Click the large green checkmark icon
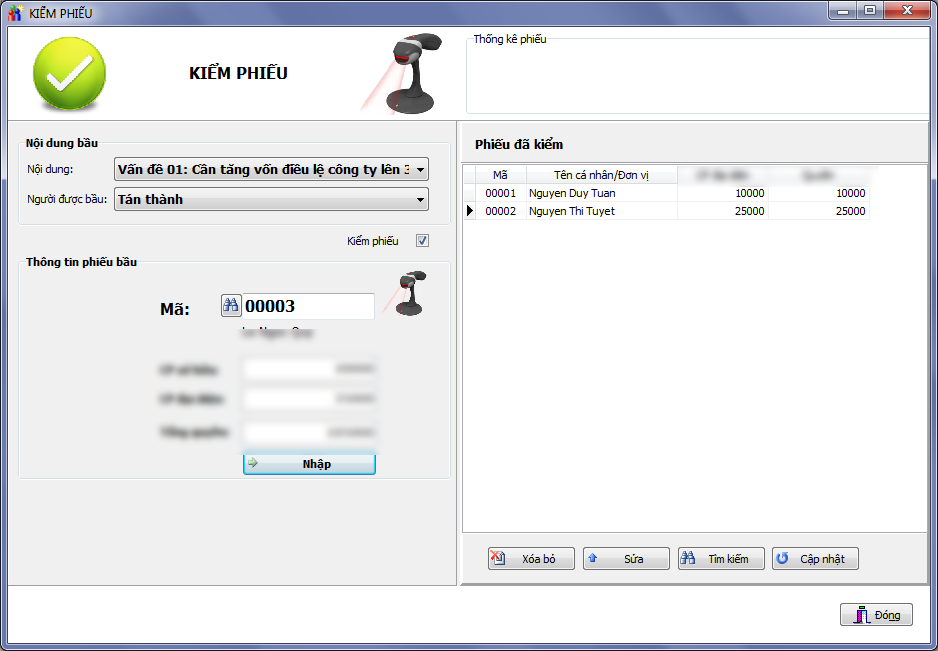The height and width of the screenshot is (651, 938). [x=69, y=73]
